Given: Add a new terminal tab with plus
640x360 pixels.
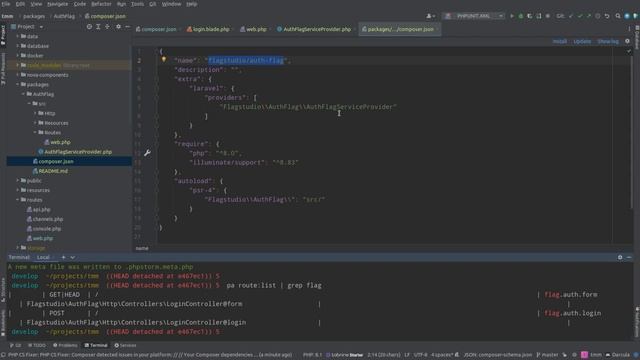Looking at the screenshot, I should (63, 257).
